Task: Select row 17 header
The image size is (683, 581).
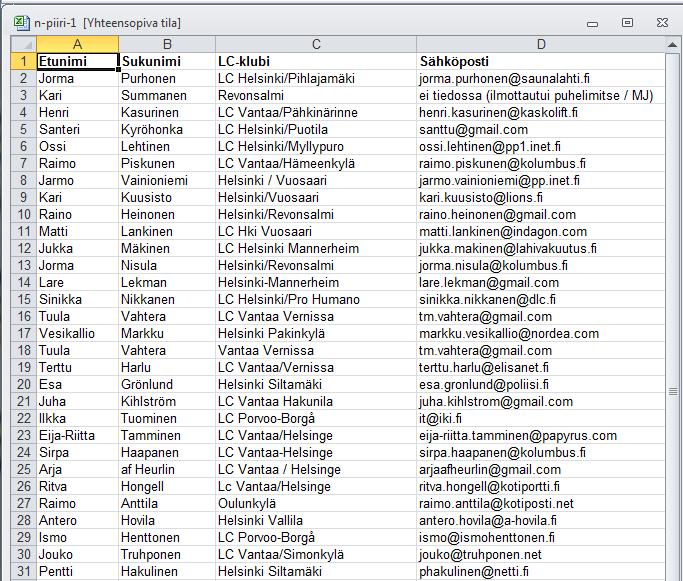Action: [24, 333]
